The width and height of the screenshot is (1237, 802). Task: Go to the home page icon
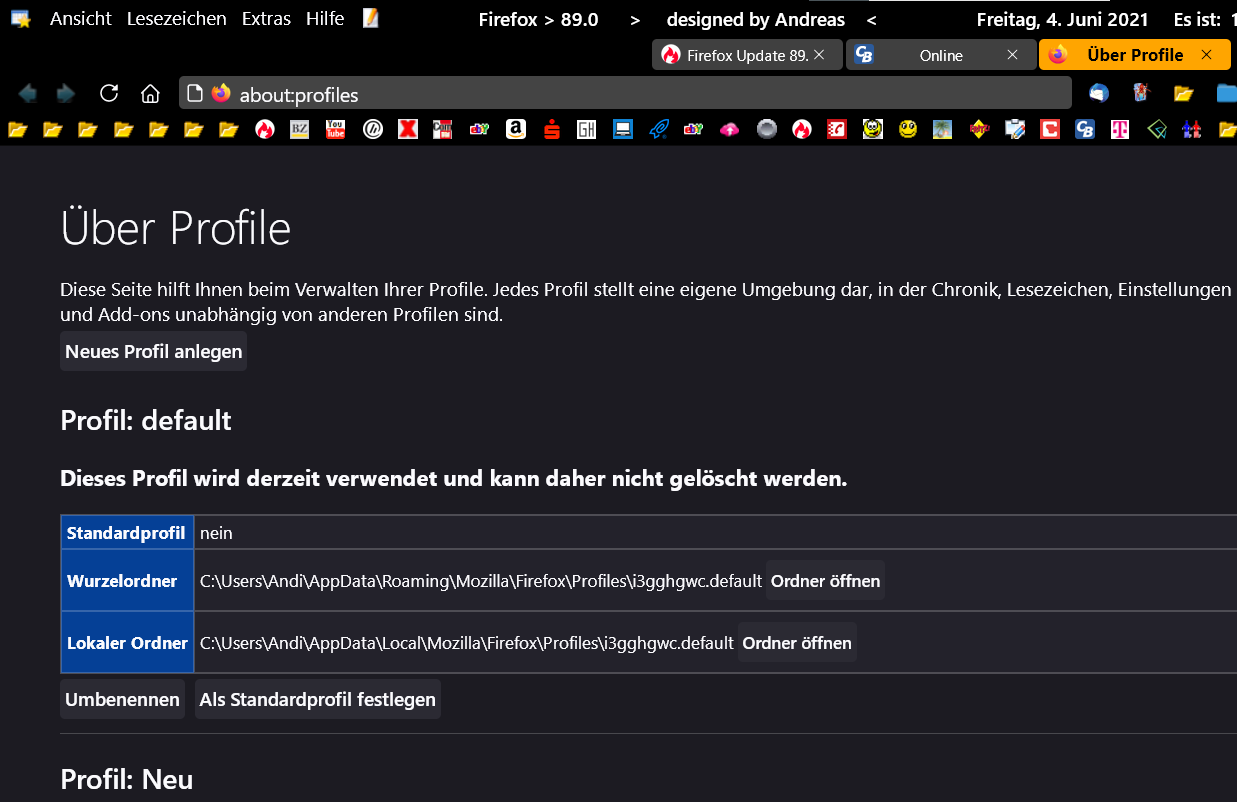point(150,94)
